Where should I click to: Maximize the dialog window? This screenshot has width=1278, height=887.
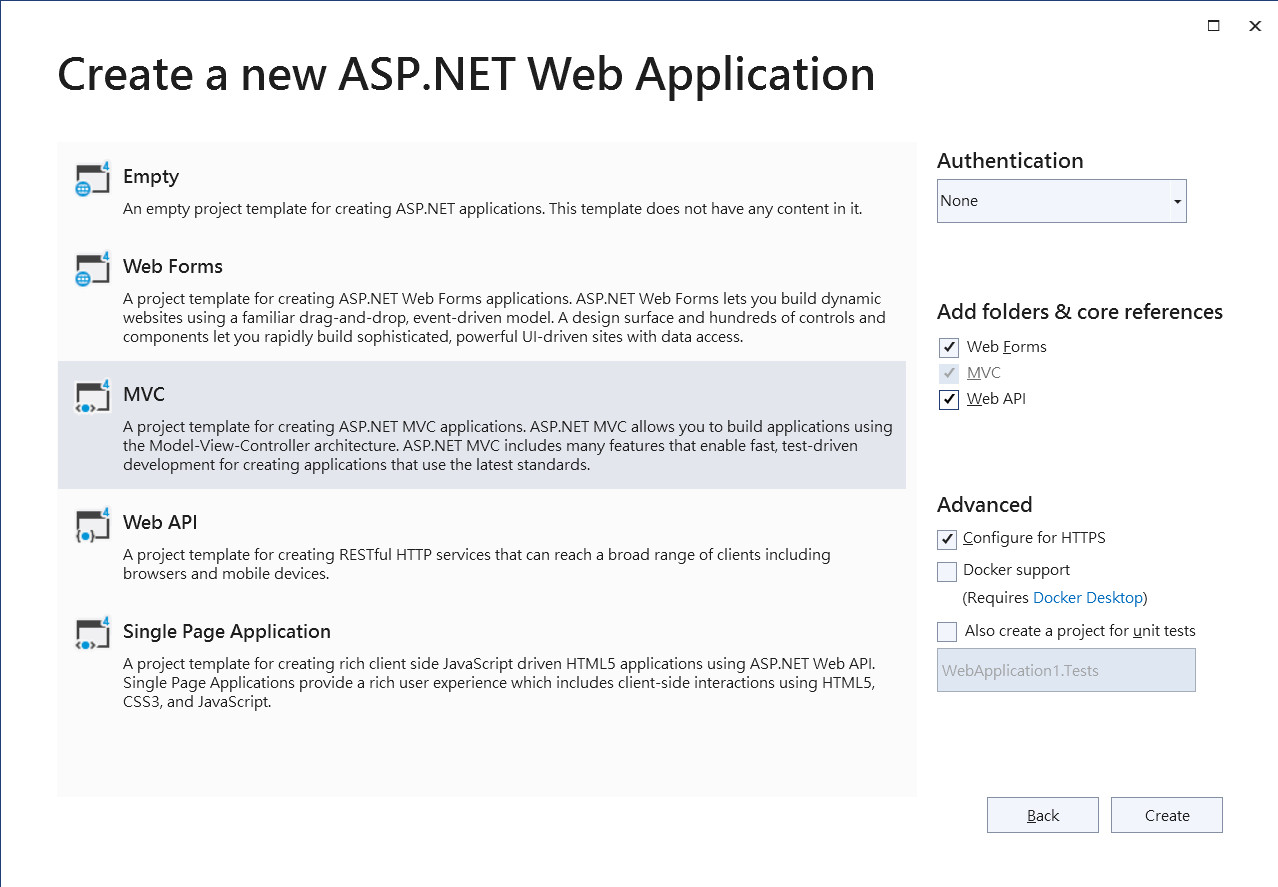tap(1214, 26)
